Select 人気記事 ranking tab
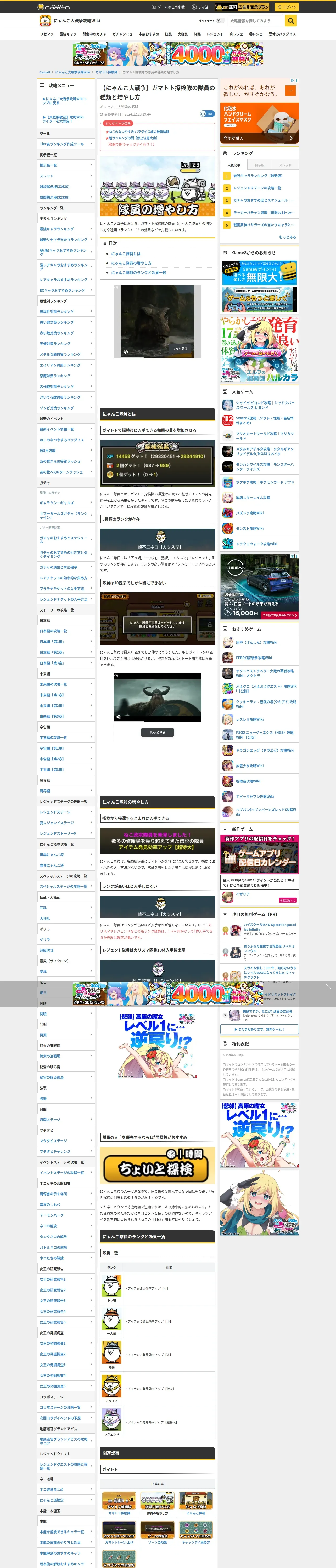The width and height of the screenshot is (336, 1568). point(234,165)
